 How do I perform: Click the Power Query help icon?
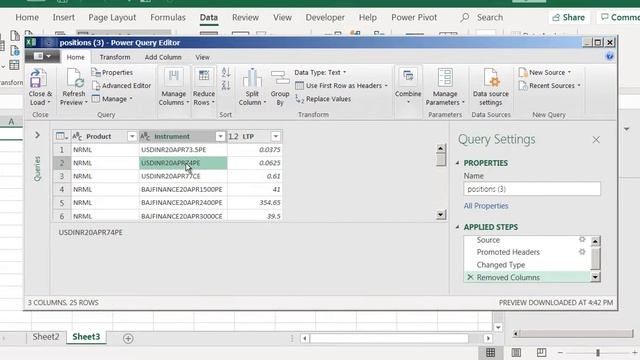pyautogui.click(x=610, y=57)
